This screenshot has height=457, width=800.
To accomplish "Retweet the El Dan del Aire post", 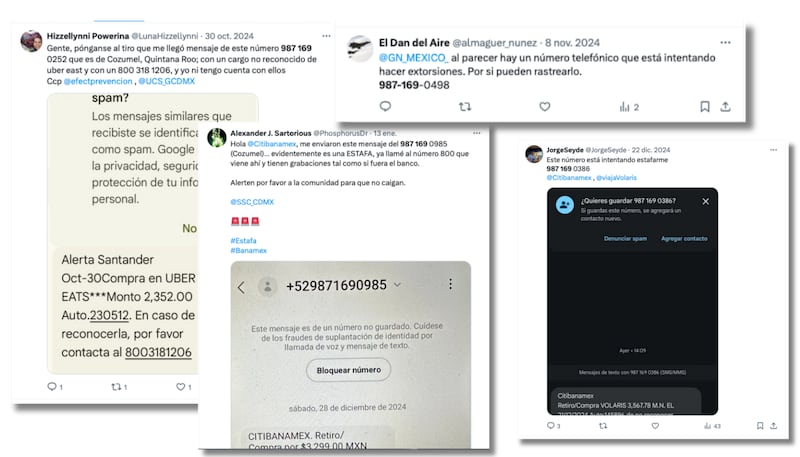I will tap(465, 107).
